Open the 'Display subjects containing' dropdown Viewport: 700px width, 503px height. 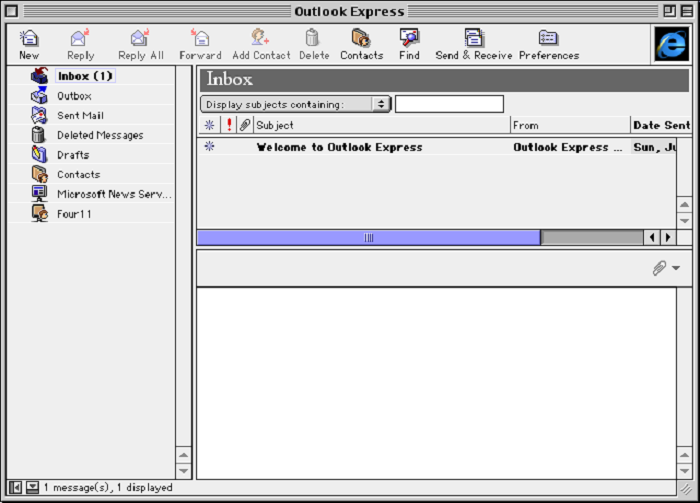[x=295, y=104]
